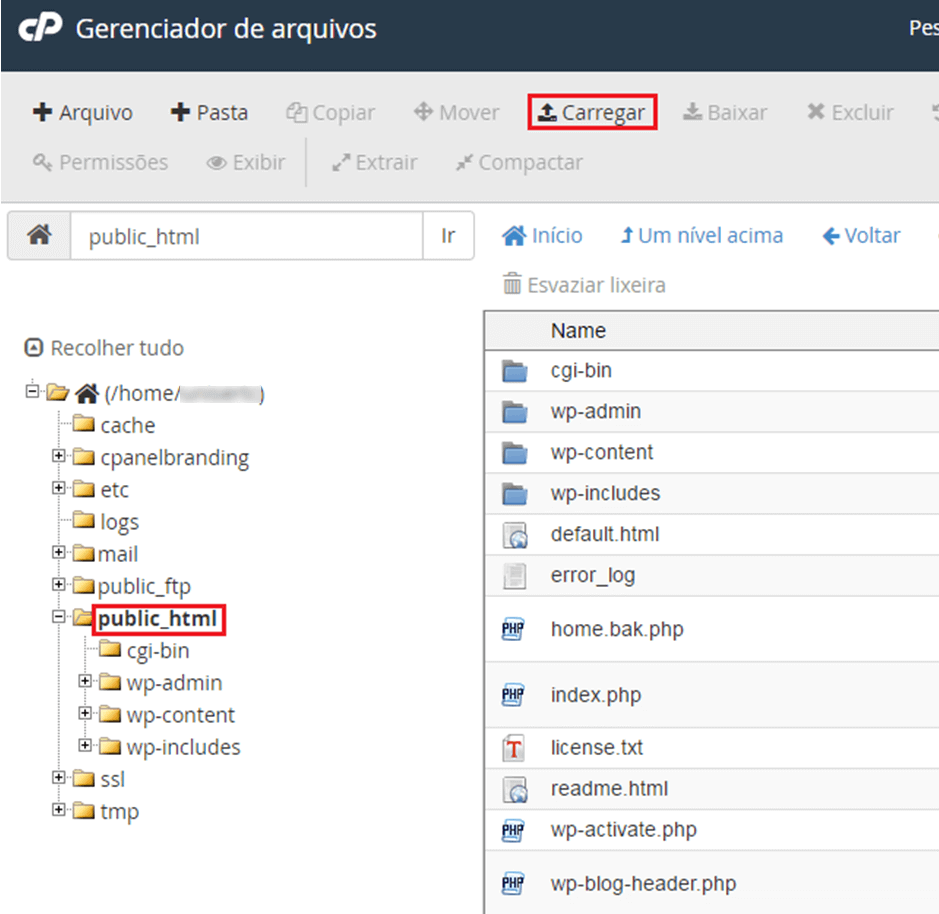Open the Carregar upload button
The width and height of the screenshot is (939, 914).
(x=592, y=112)
